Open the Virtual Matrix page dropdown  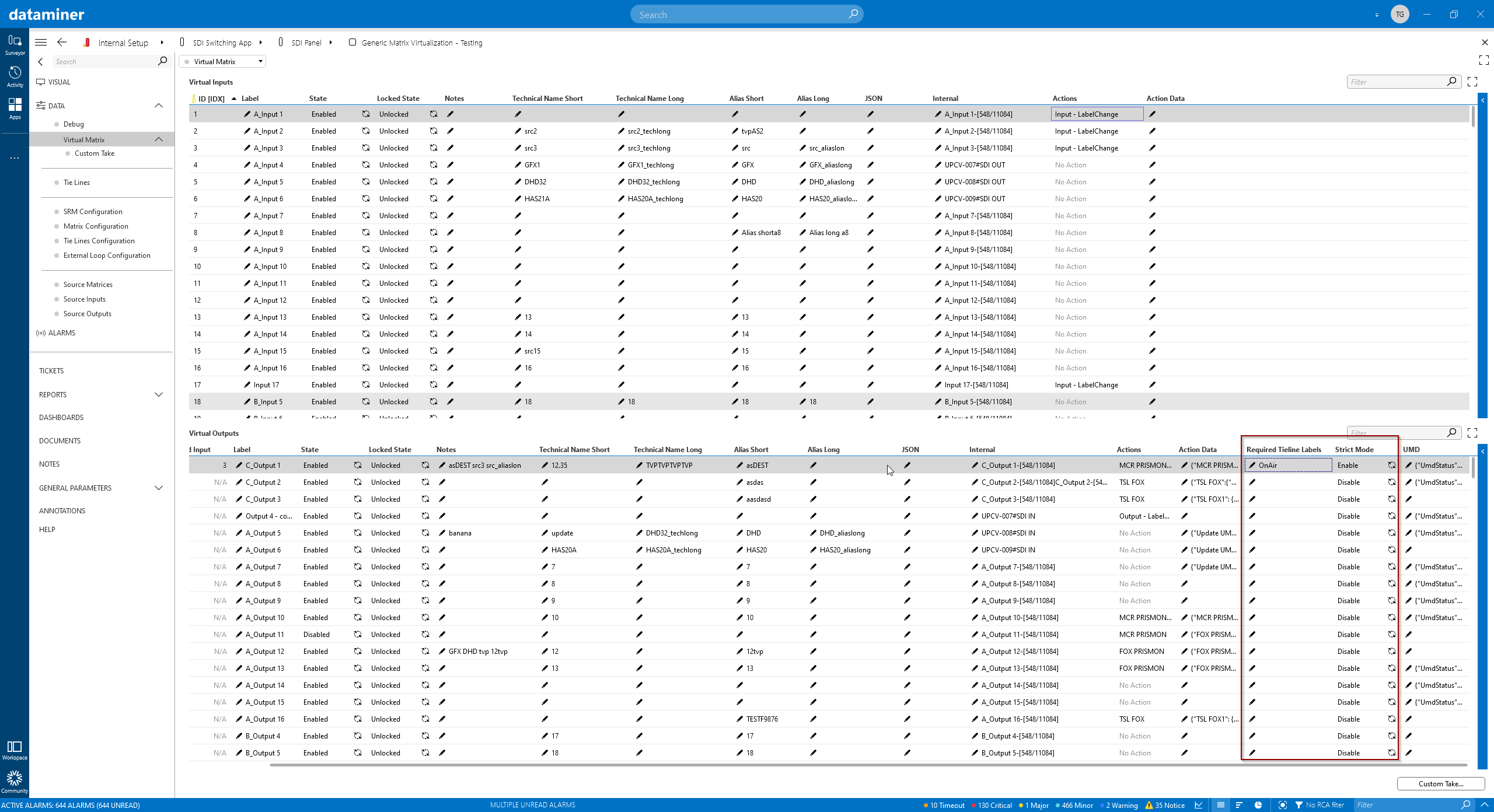(222, 61)
